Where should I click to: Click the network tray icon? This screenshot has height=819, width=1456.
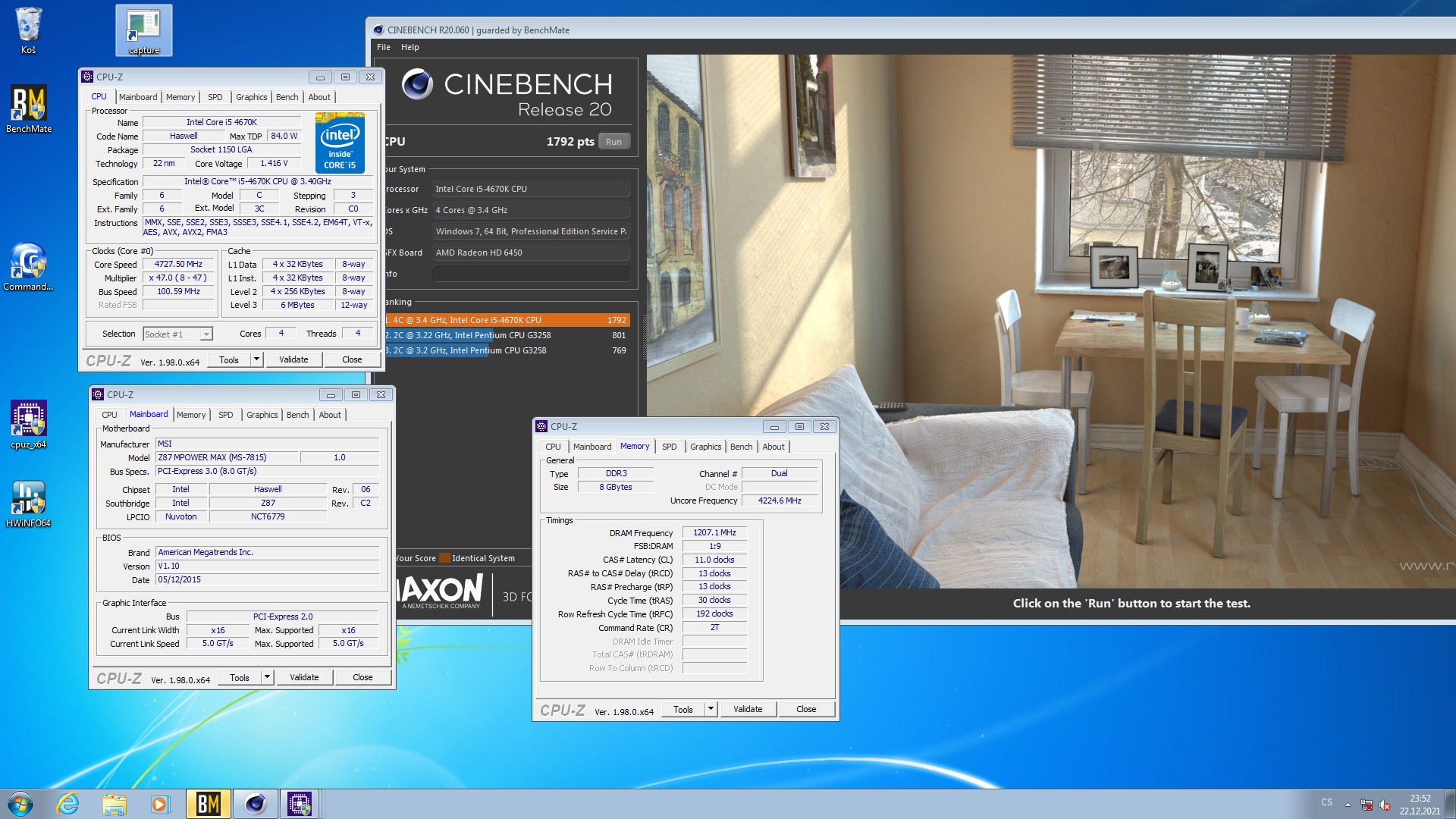click(1366, 805)
